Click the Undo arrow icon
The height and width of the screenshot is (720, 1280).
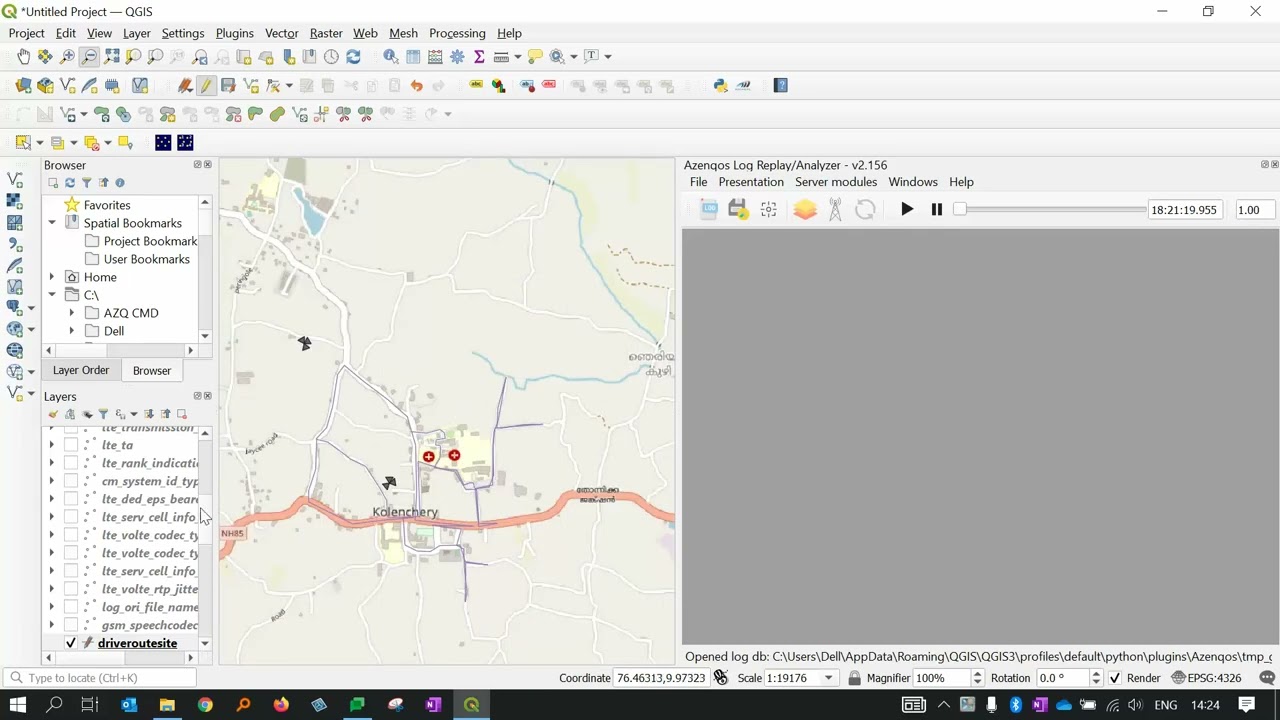pos(416,86)
